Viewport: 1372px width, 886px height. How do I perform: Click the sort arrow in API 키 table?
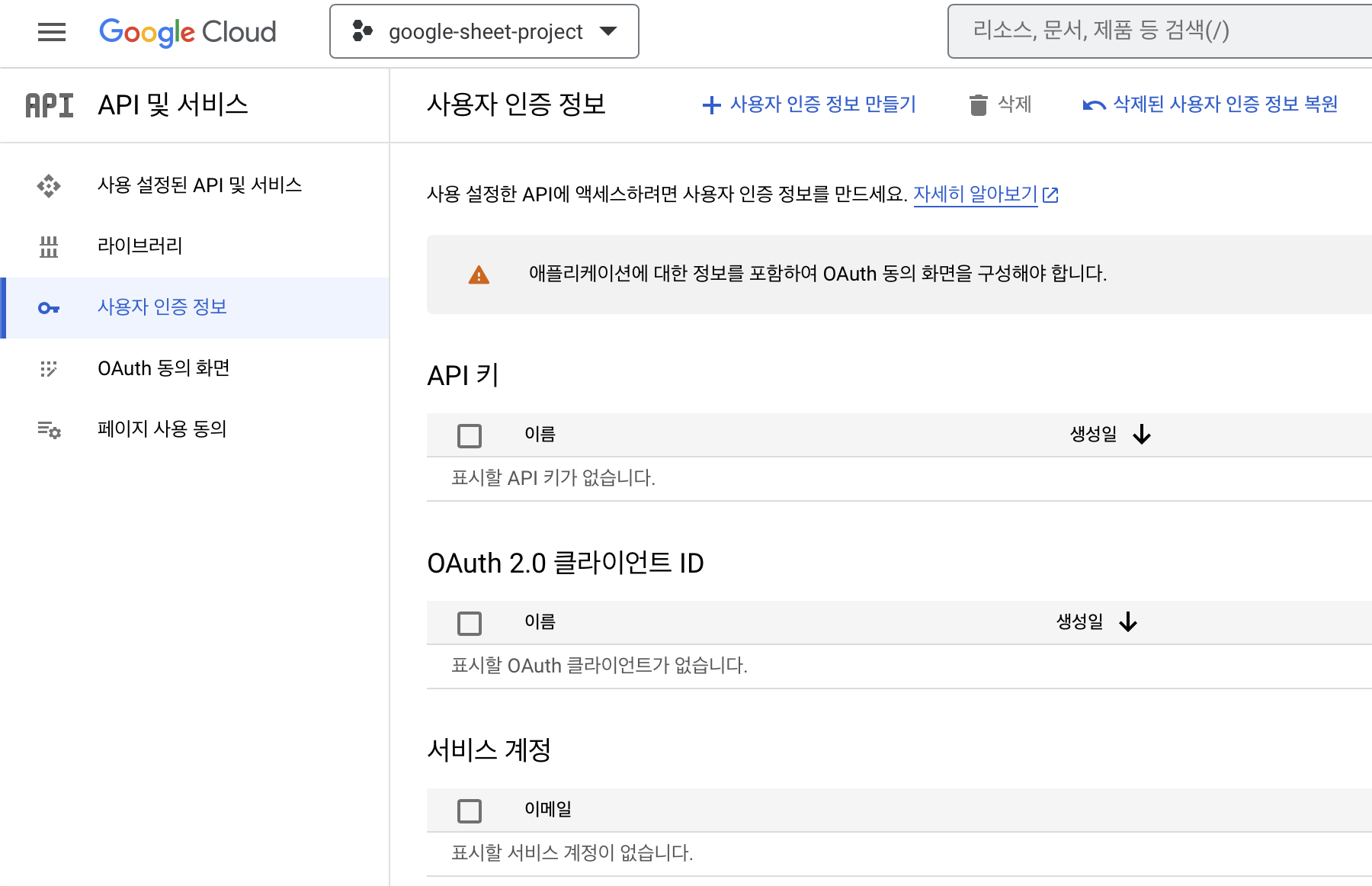tap(1142, 435)
